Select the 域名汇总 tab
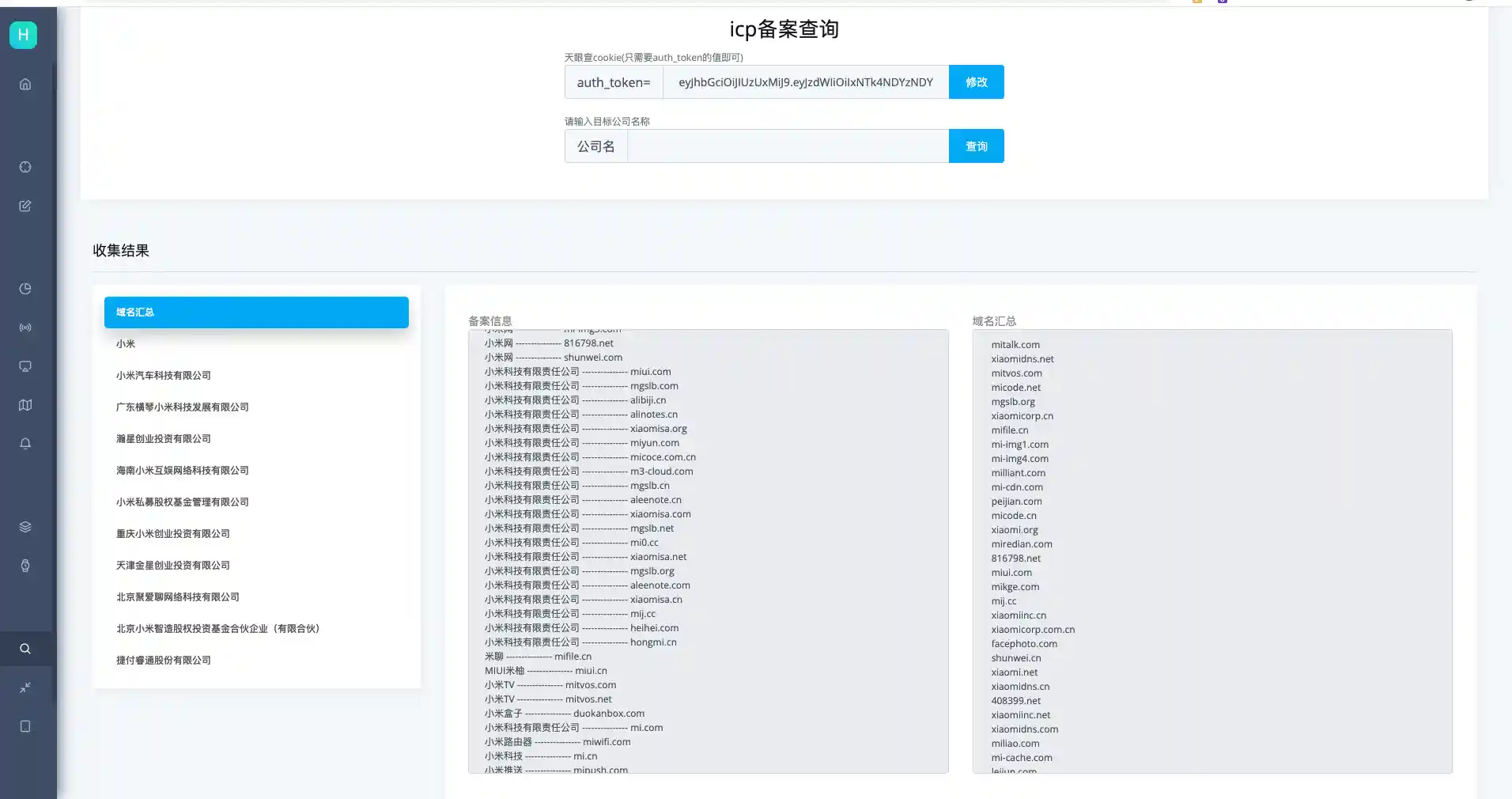Viewport: 1512px width, 799px height. [x=256, y=312]
